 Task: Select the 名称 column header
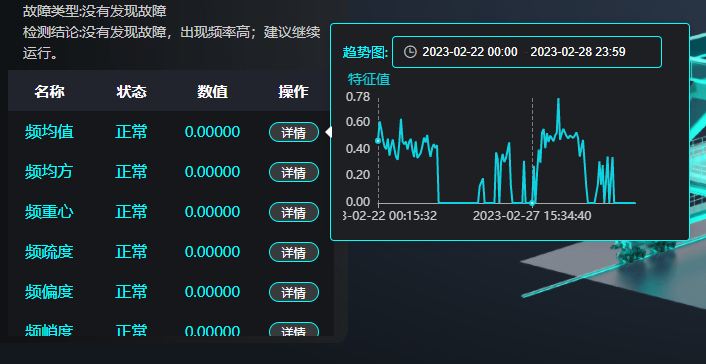click(50, 92)
